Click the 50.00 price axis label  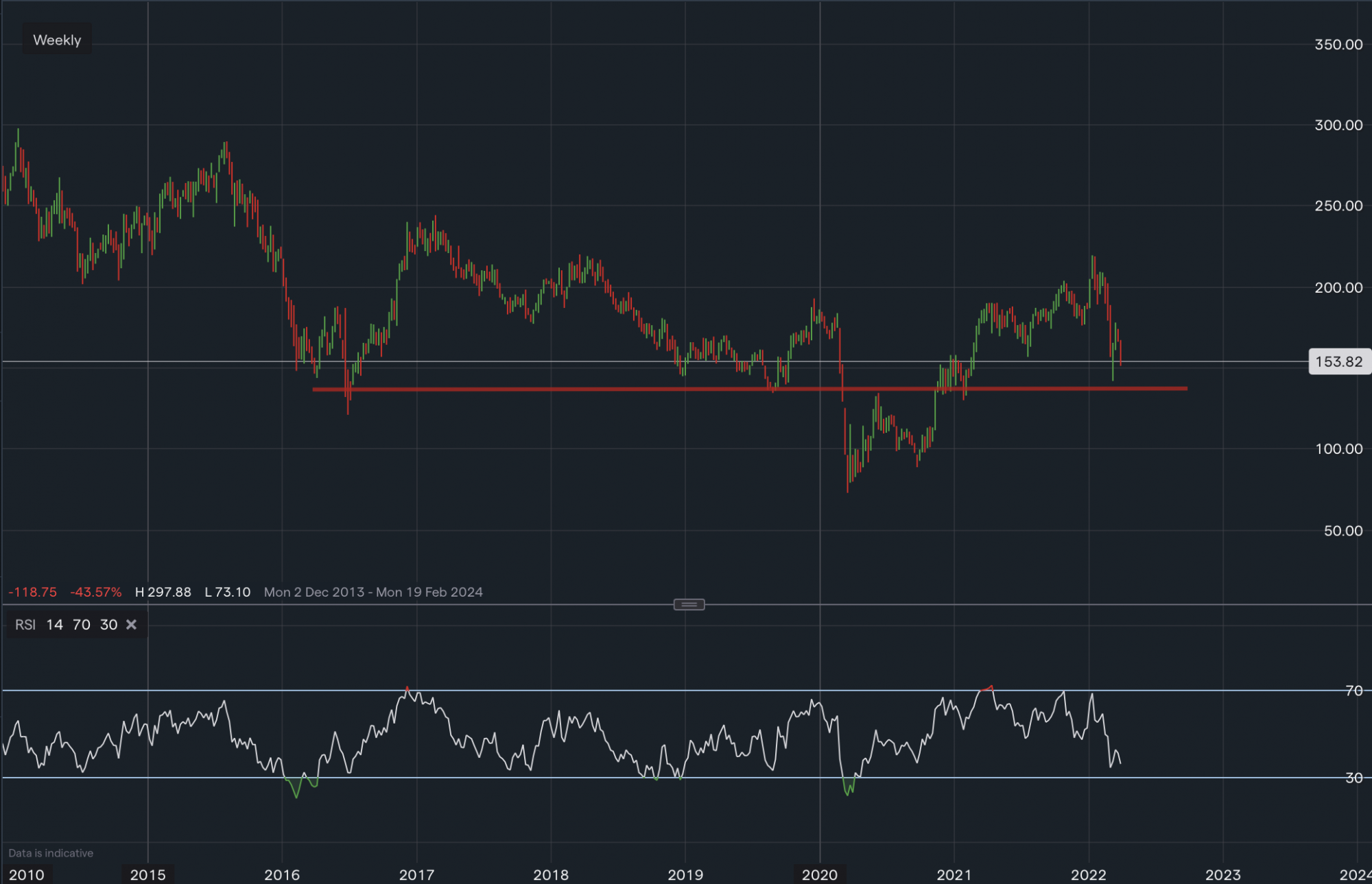(x=1343, y=531)
